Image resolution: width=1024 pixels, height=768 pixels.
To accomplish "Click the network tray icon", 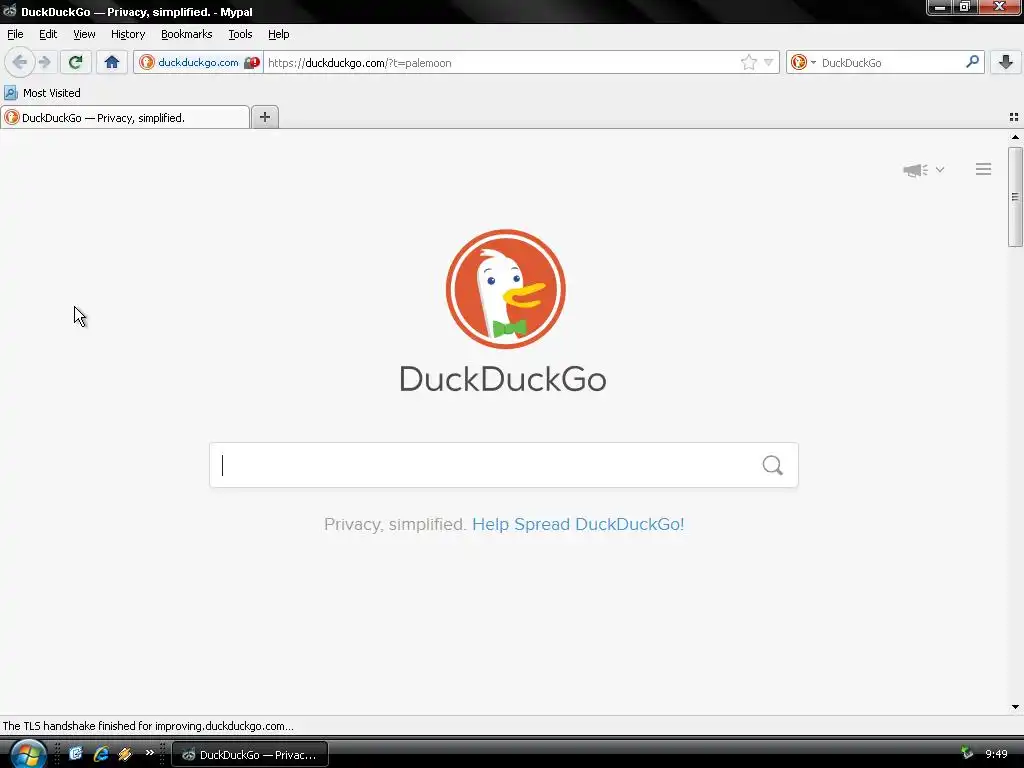I will pyautogui.click(x=967, y=754).
